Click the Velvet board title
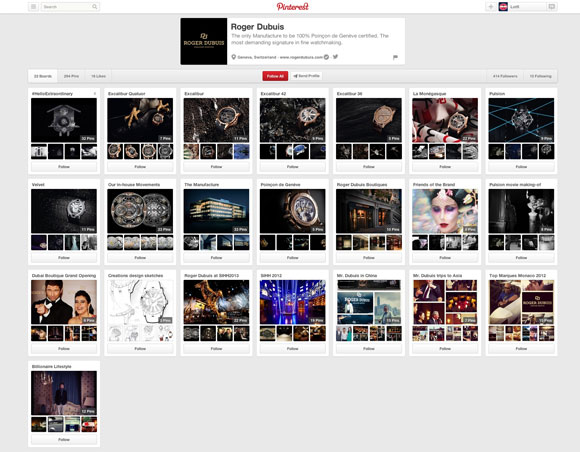Screen dimensions: 580x452 tap(38, 185)
